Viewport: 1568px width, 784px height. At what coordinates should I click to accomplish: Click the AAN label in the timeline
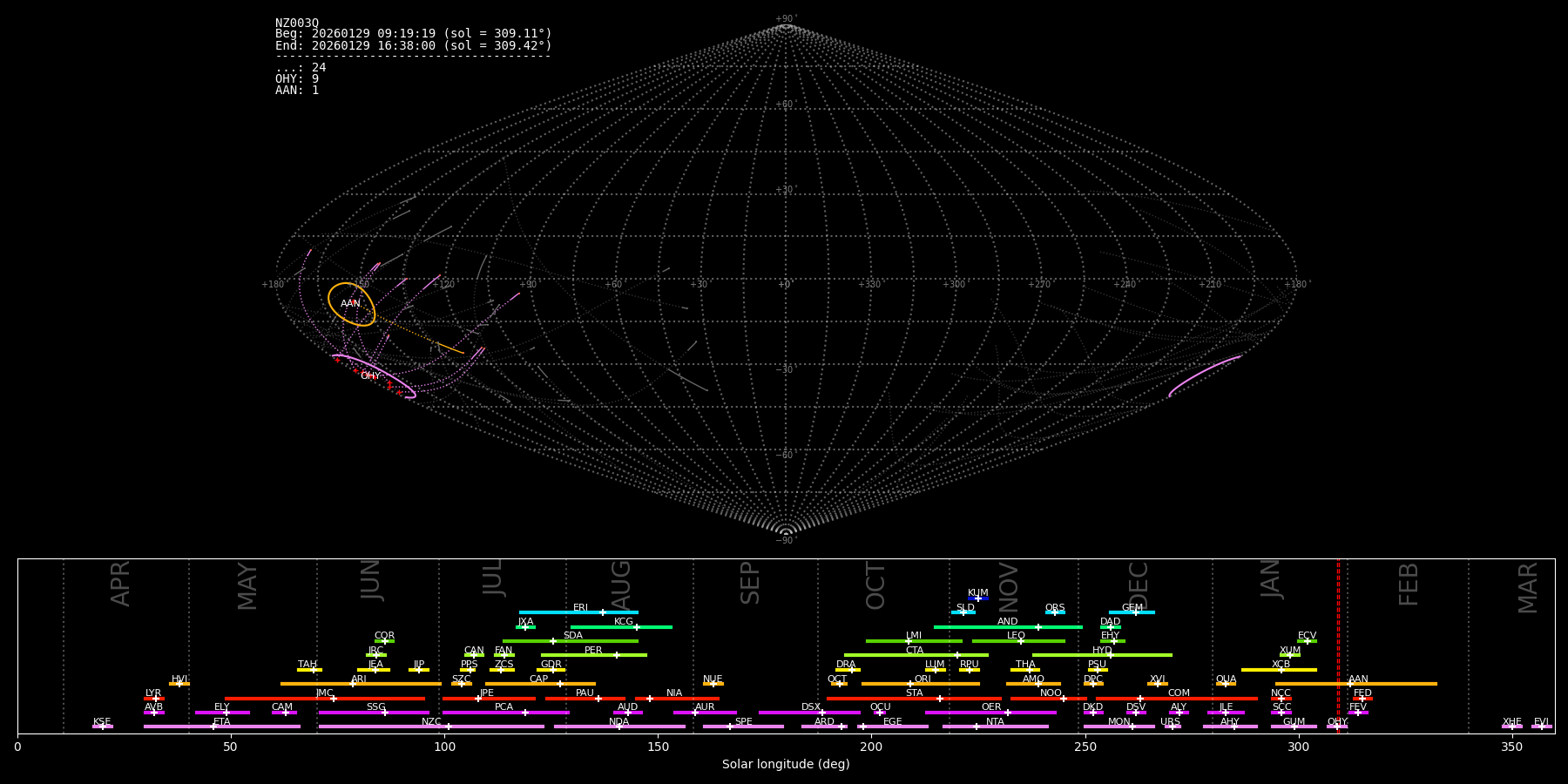click(x=1358, y=679)
